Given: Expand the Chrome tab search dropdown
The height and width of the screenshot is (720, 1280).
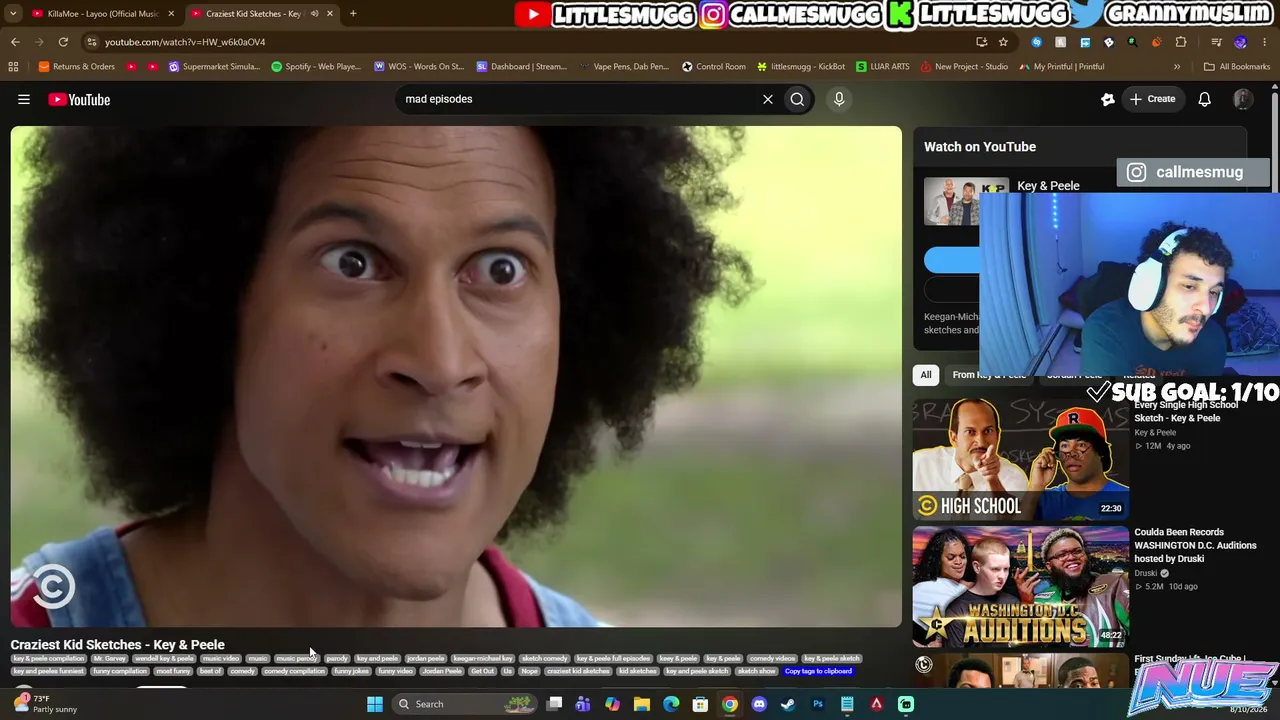Looking at the screenshot, I should pos(13,14).
